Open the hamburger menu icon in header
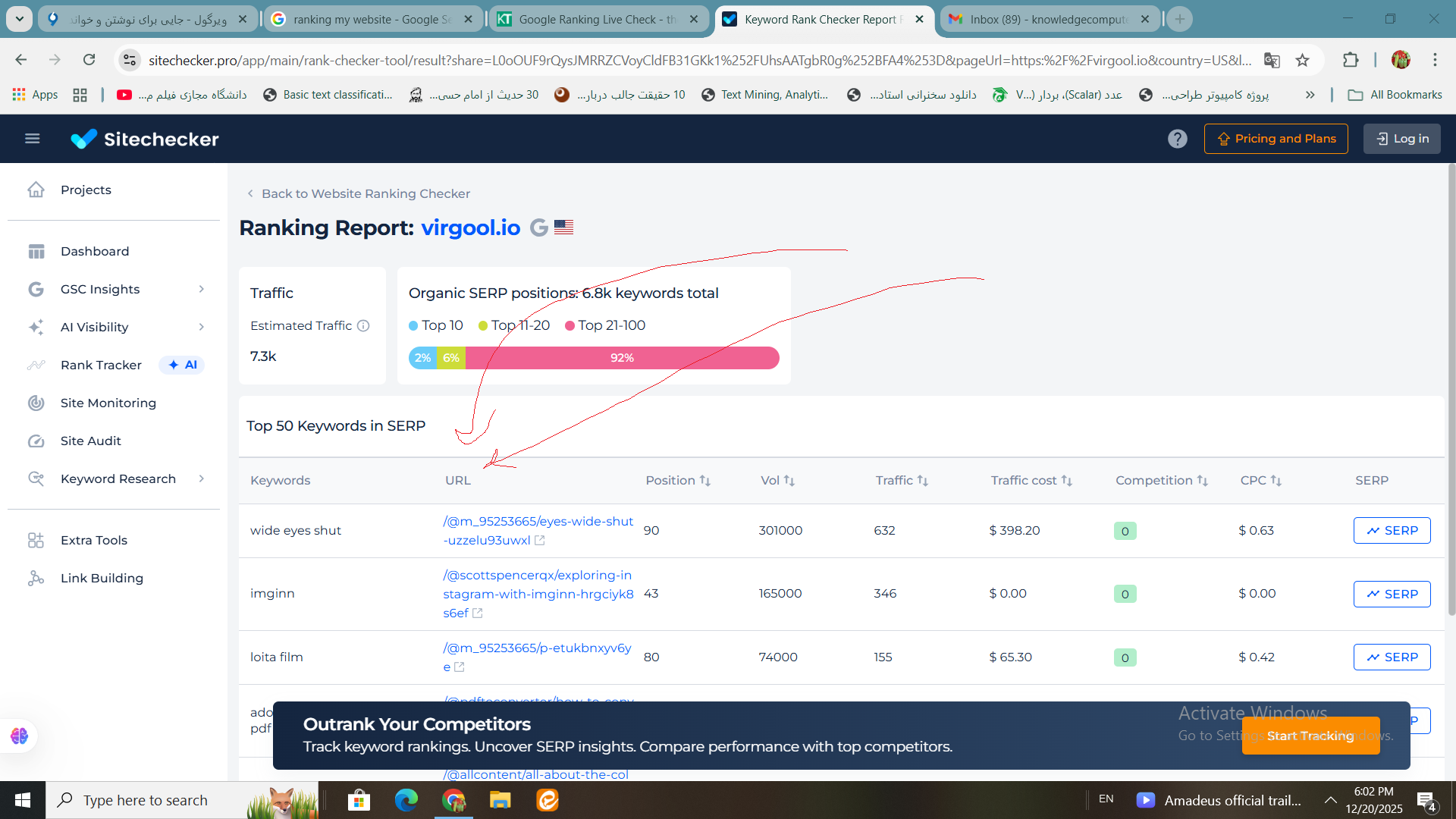1456x819 pixels. [32, 139]
